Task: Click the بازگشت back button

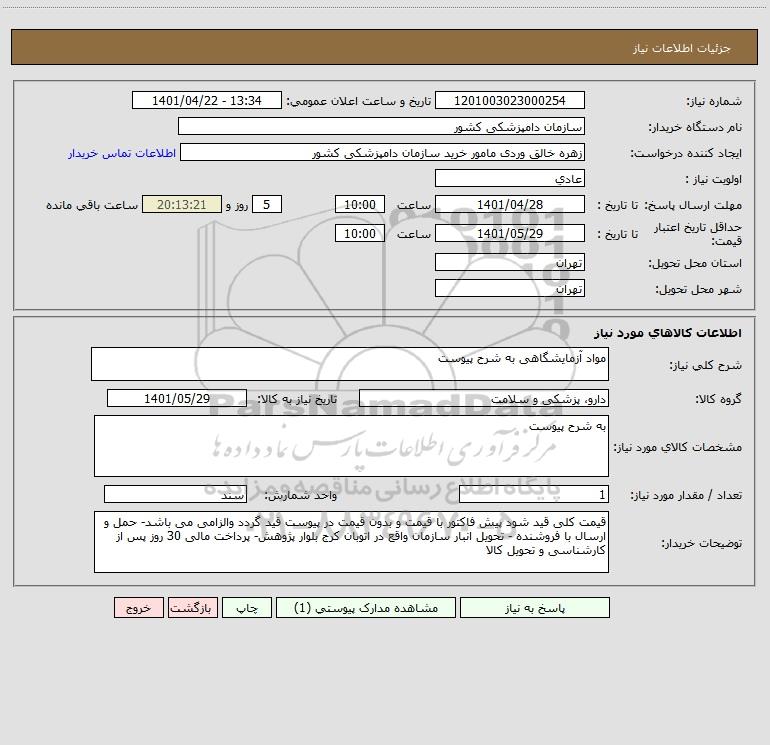Action: 192,607
